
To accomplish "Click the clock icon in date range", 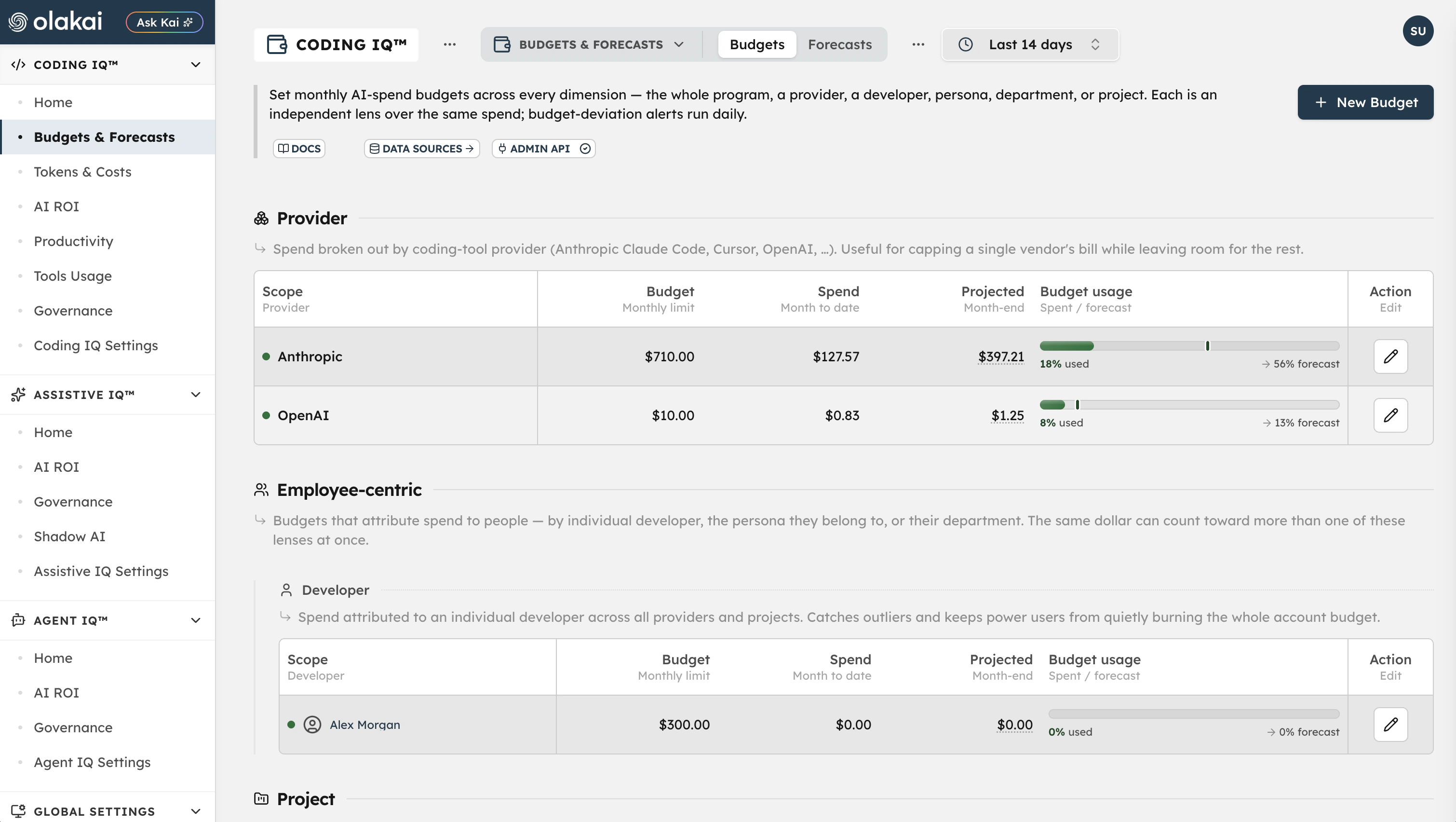I will [x=965, y=44].
